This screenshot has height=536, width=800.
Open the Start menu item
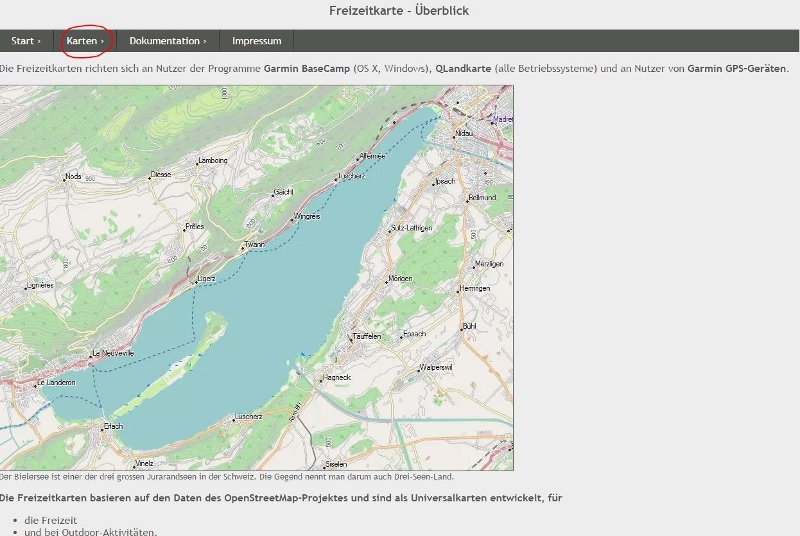pyautogui.click(x=26, y=41)
